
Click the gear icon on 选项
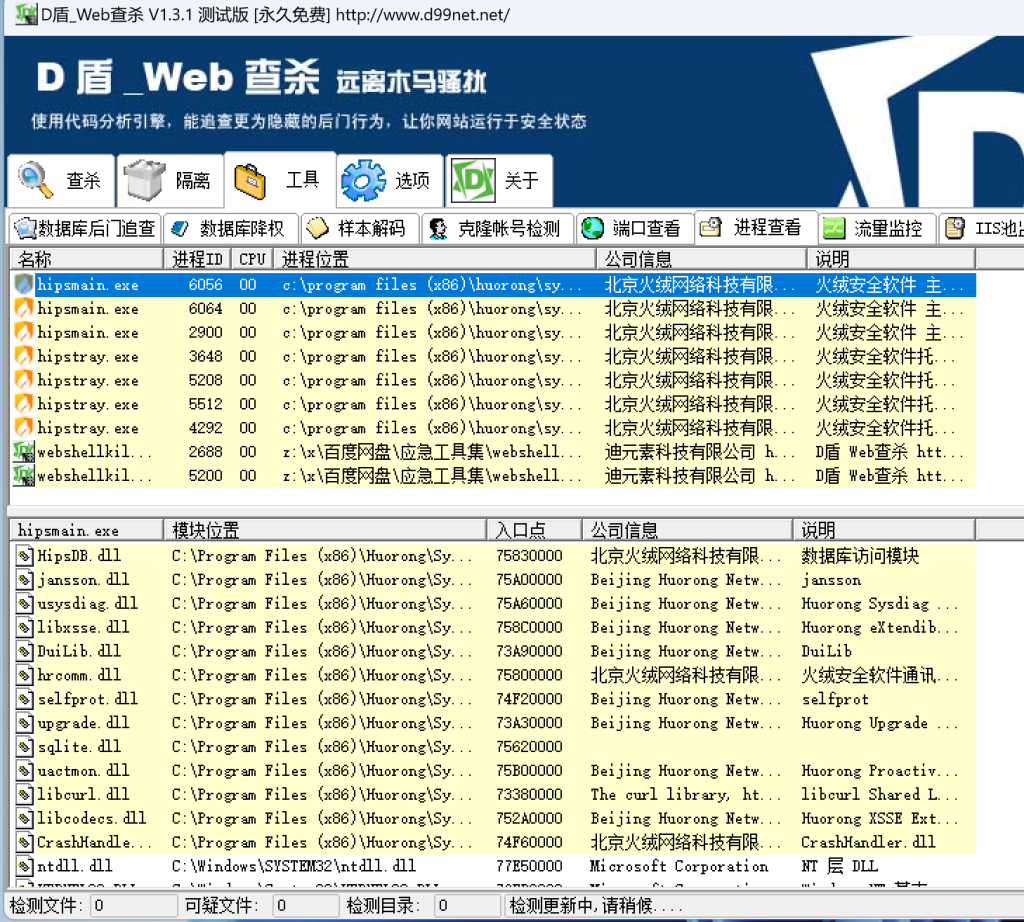pos(364,180)
